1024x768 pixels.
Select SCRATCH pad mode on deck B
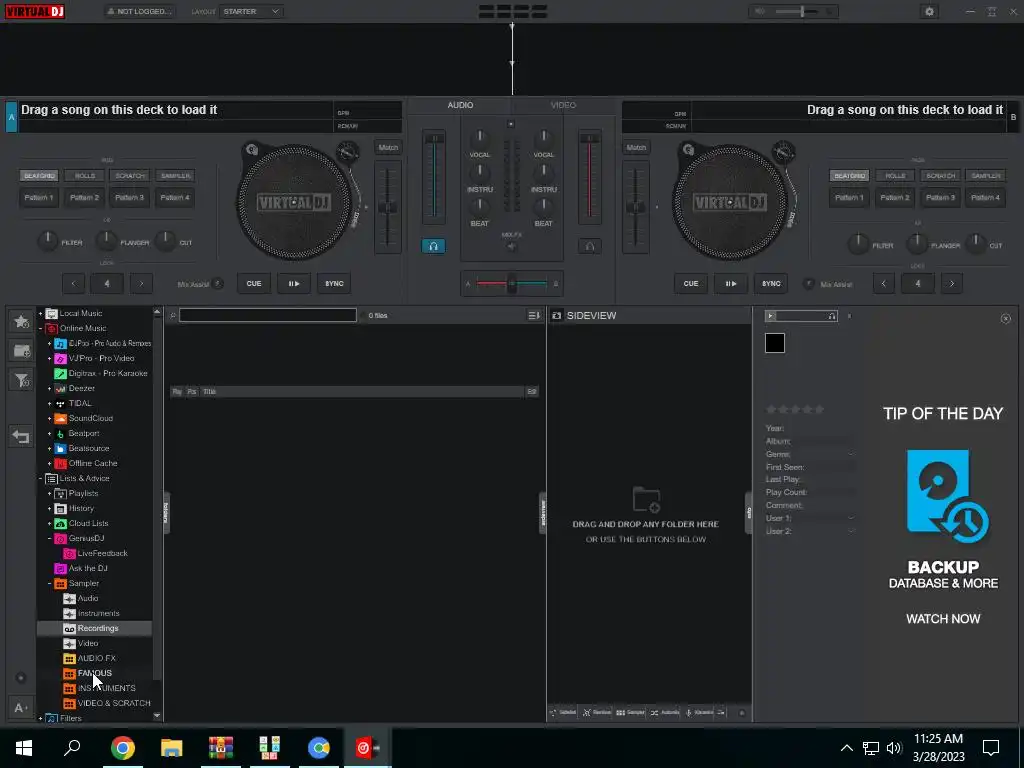click(x=940, y=176)
